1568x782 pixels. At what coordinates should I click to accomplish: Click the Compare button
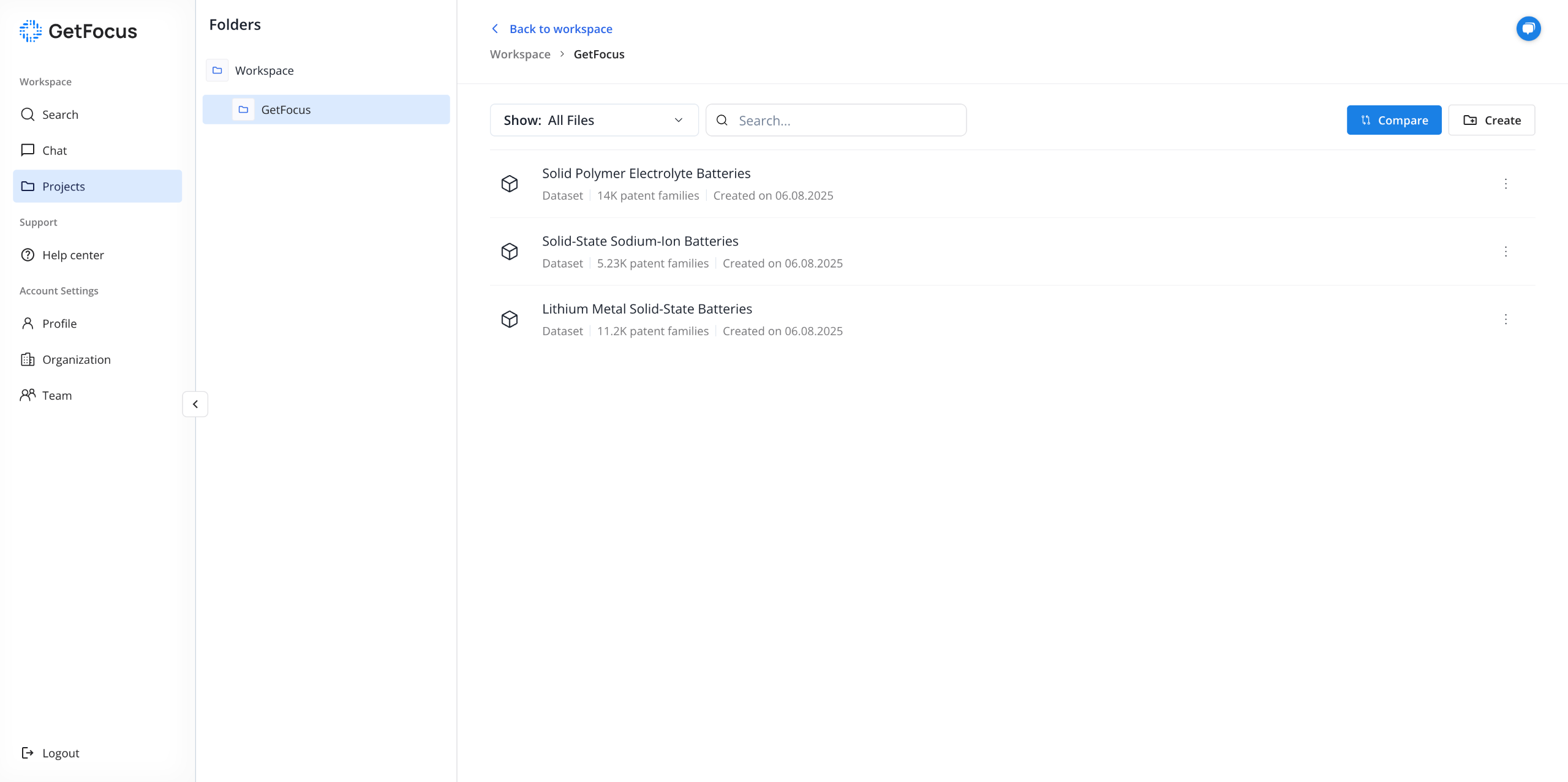point(1393,120)
